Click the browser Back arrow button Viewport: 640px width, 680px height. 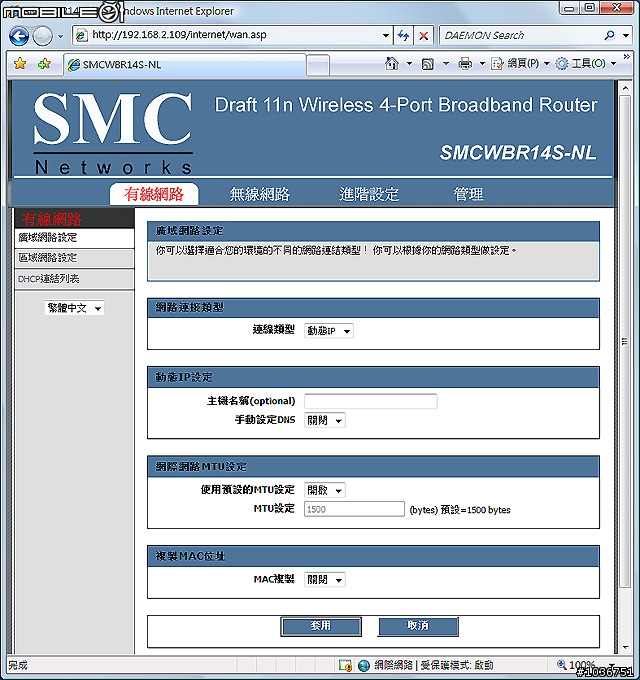pyautogui.click(x=19, y=36)
